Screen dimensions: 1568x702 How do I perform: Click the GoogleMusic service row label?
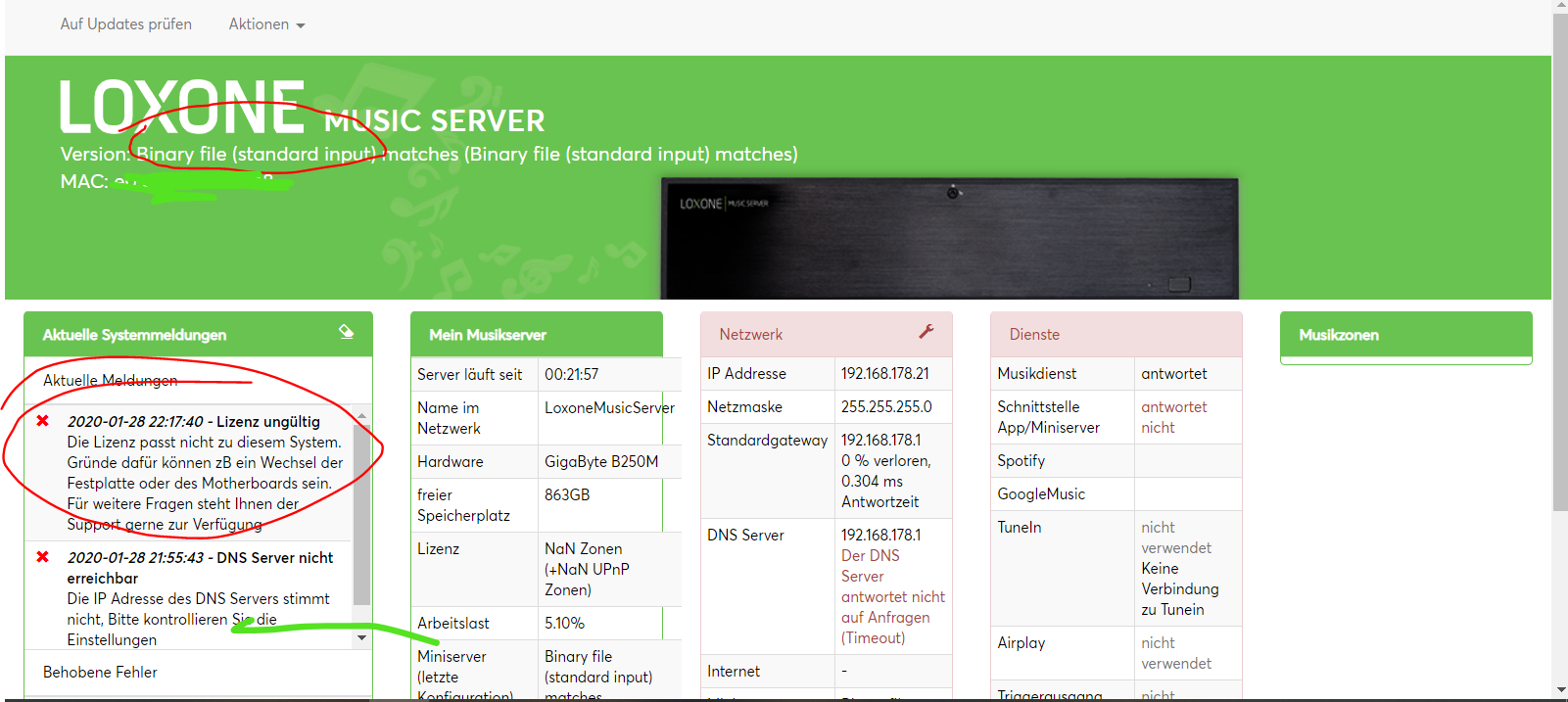tap(1041, 494)
